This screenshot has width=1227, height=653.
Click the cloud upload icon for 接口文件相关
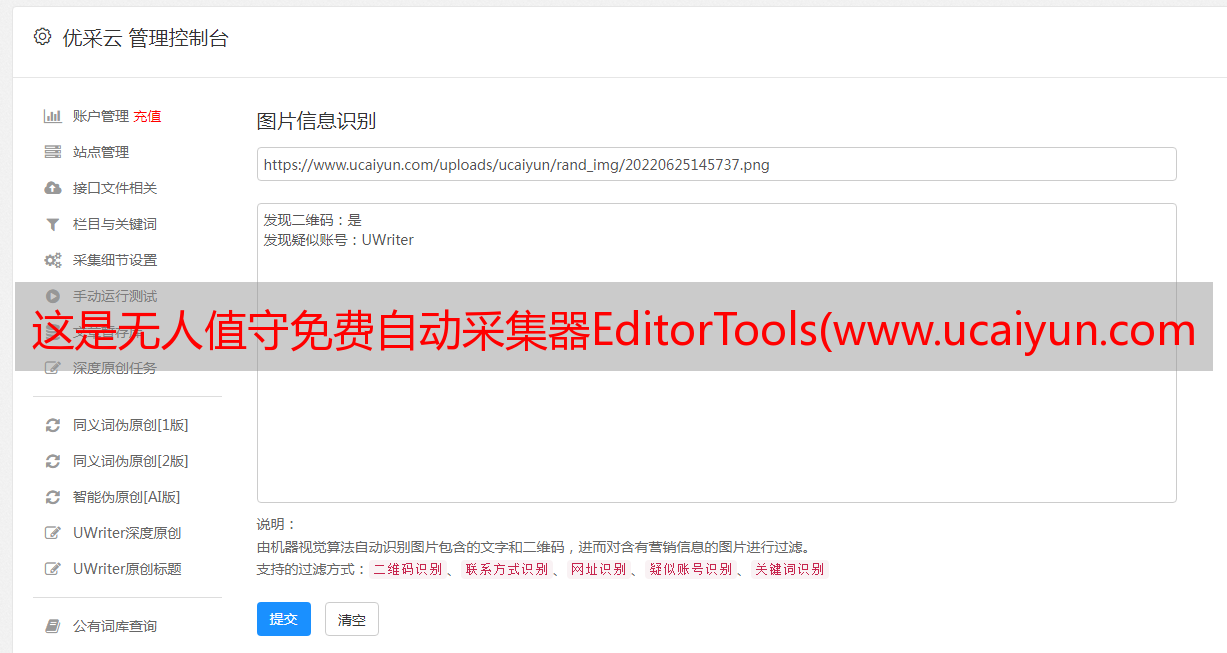click(53, 188)
